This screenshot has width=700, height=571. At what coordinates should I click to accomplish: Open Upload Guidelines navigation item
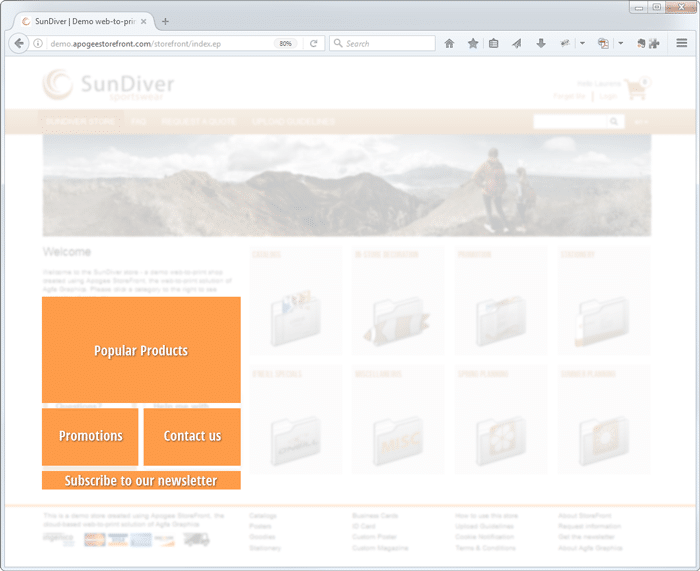[293, 121]
